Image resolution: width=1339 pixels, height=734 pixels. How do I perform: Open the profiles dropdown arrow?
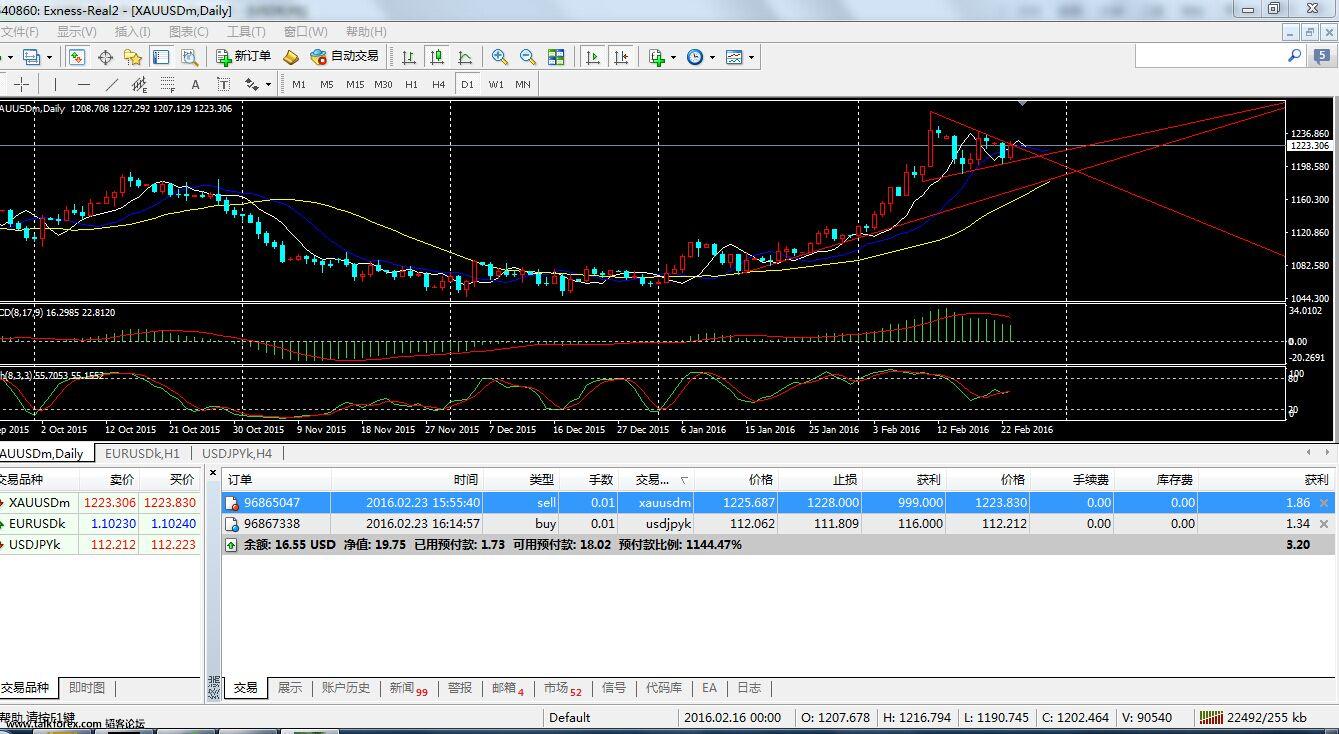[x=51, y=57]
